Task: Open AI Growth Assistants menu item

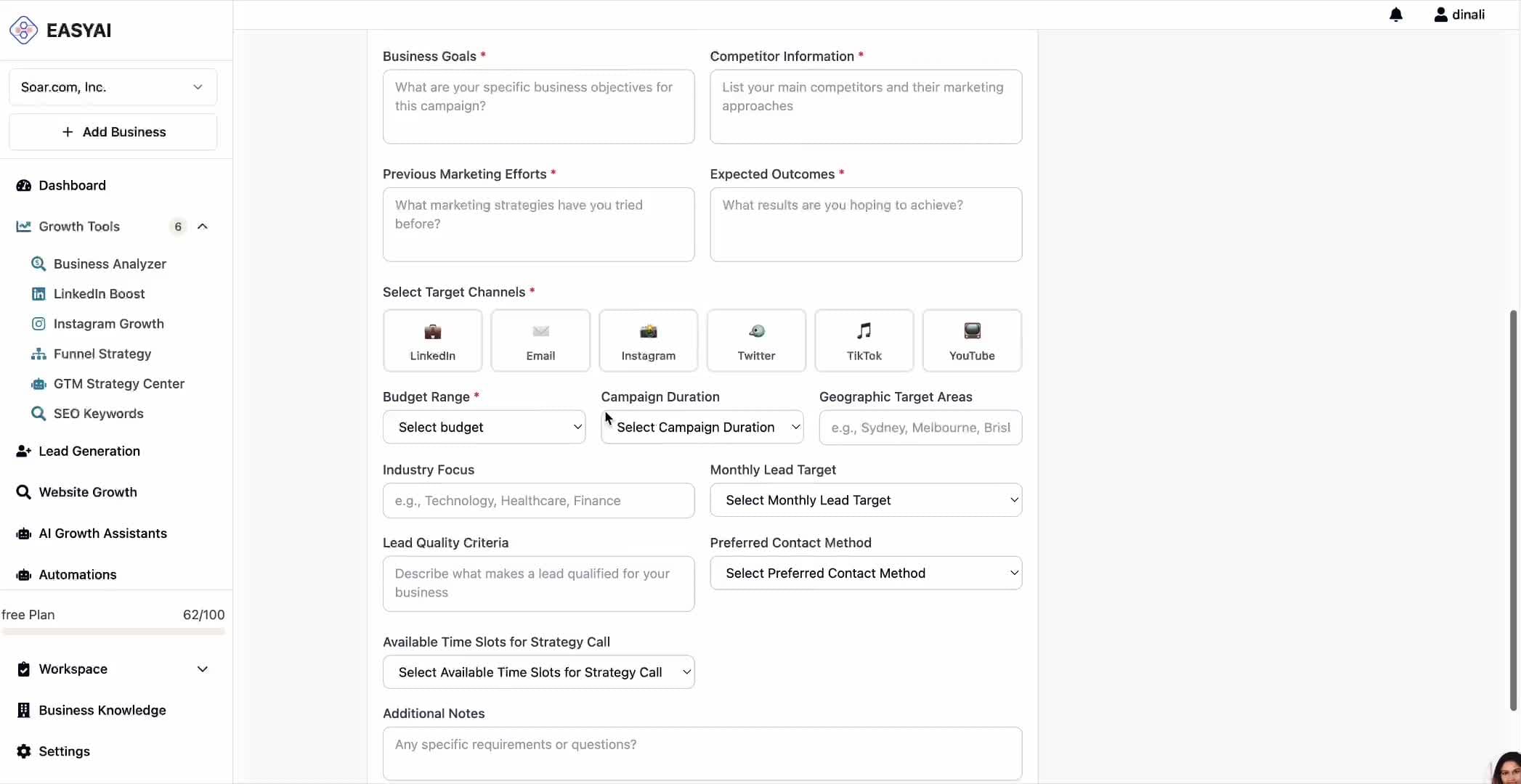Action: pyautogui.click(x=102, y=534)
